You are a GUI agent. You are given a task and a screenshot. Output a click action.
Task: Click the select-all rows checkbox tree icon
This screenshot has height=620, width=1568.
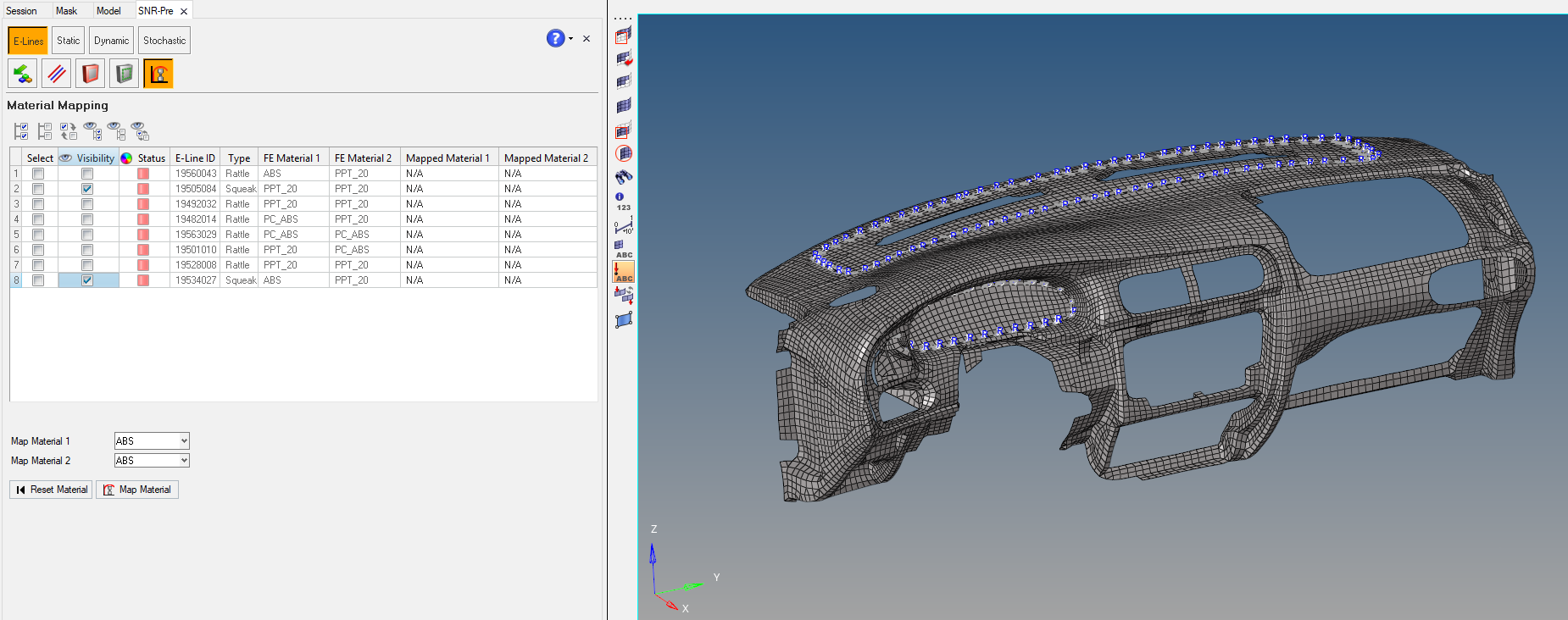coord(21,131)
